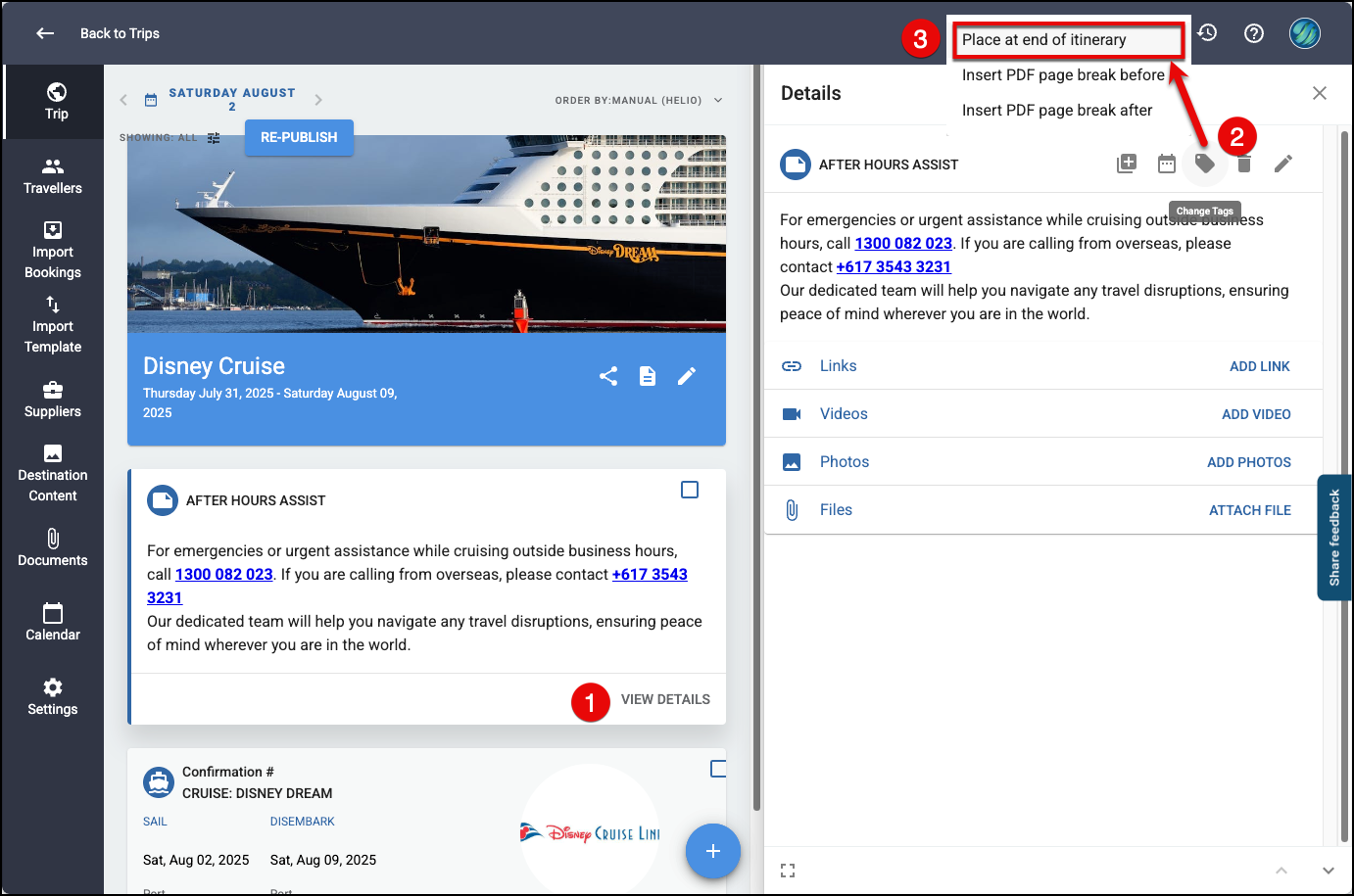
Task: Click the SAIL date Sat, Aug 02, 2025
Action: point(196,860)
